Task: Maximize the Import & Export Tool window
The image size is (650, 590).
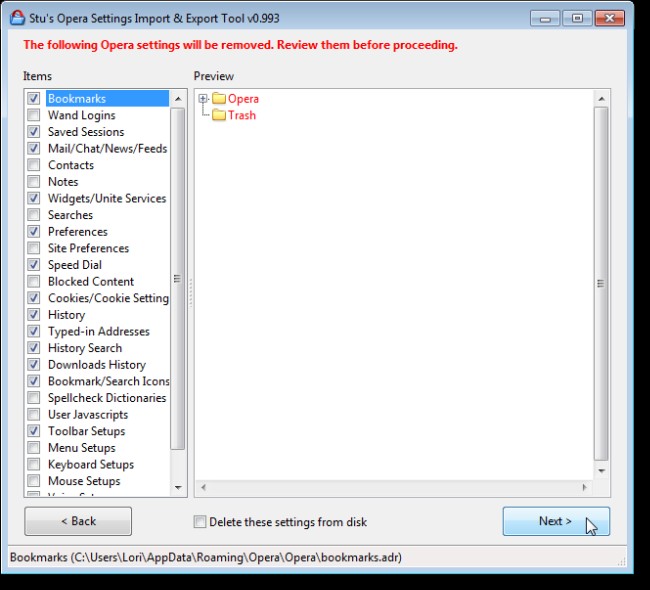Action: pyautogui.click(x=577, y=19)
